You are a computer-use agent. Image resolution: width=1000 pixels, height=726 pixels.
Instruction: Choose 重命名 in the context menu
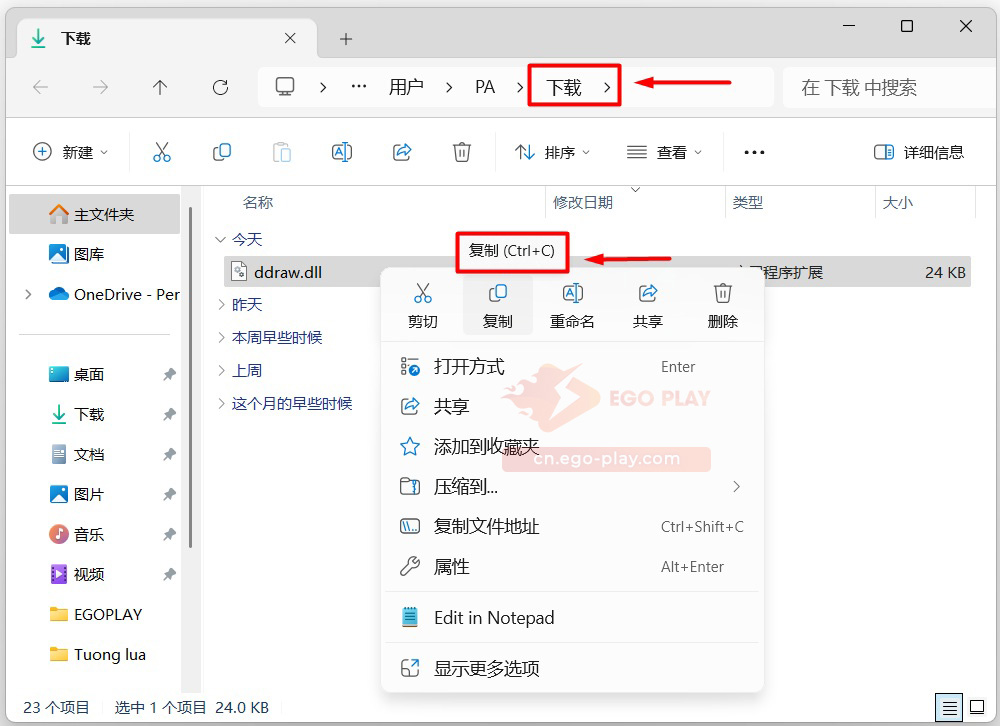tap(572, 306)
